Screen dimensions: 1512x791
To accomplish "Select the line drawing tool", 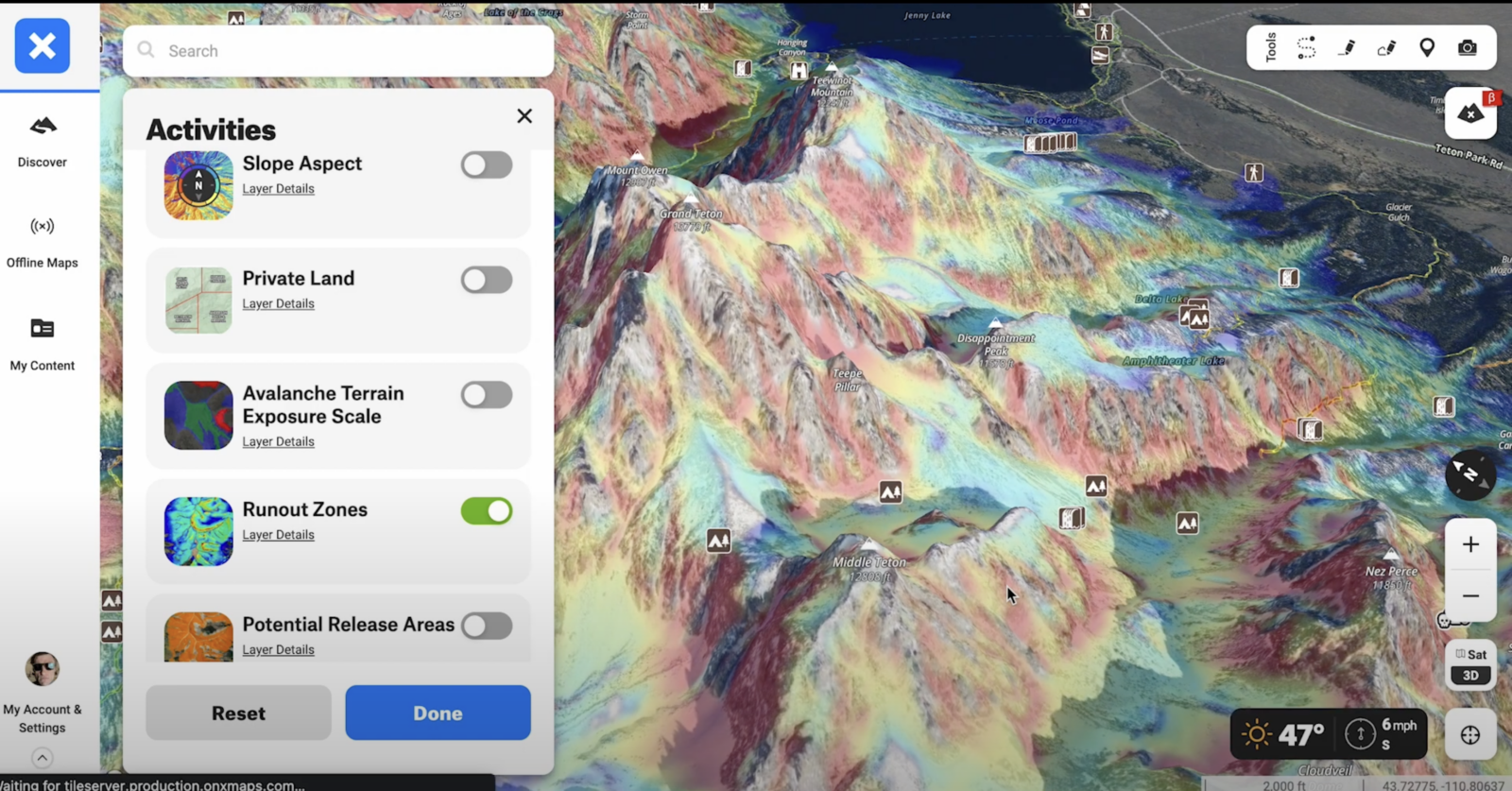I will point(1347,48).
